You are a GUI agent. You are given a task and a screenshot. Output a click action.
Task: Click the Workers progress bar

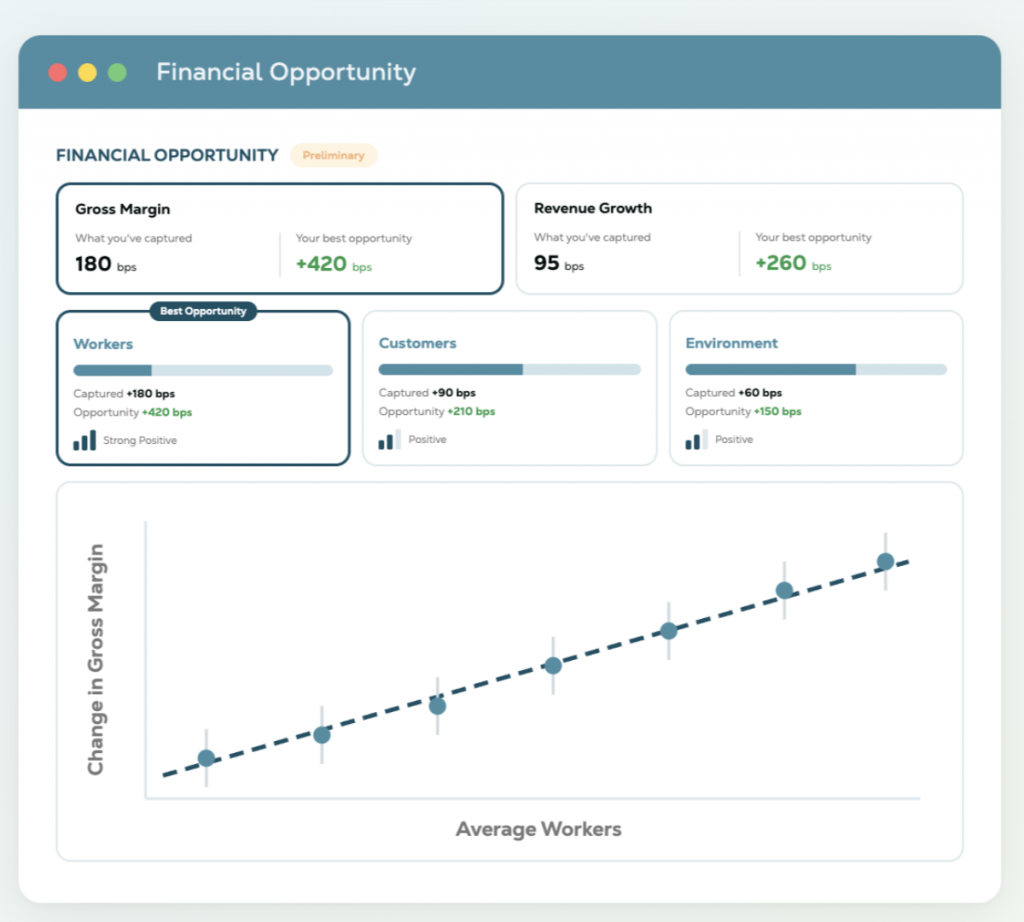(203, 370)
